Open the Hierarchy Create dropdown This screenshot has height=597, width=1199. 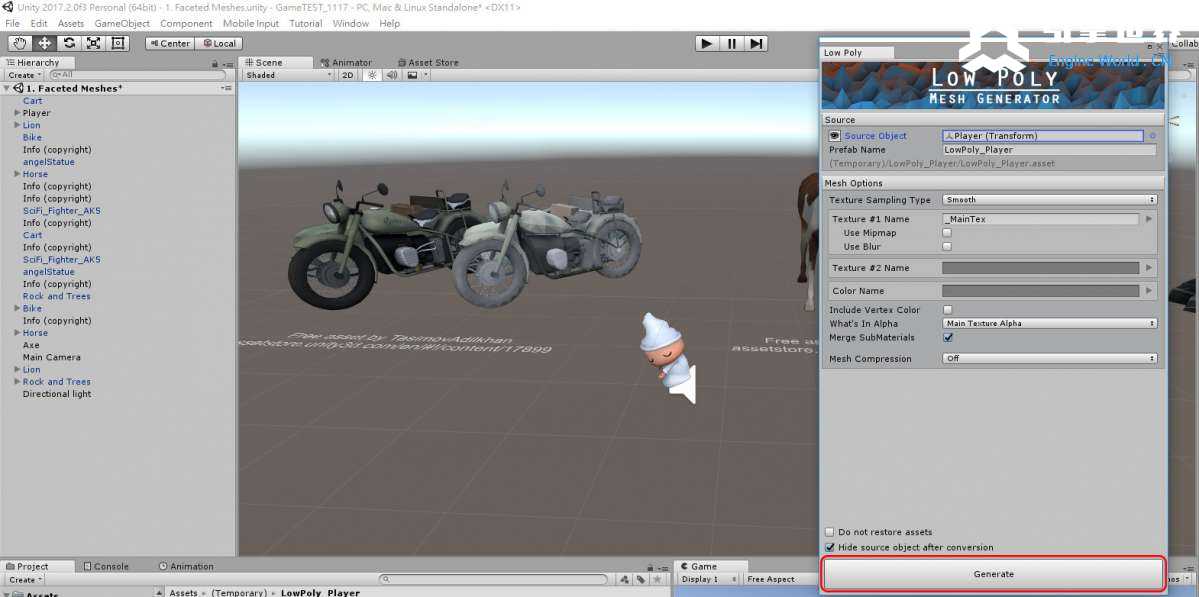click(24, 75)
